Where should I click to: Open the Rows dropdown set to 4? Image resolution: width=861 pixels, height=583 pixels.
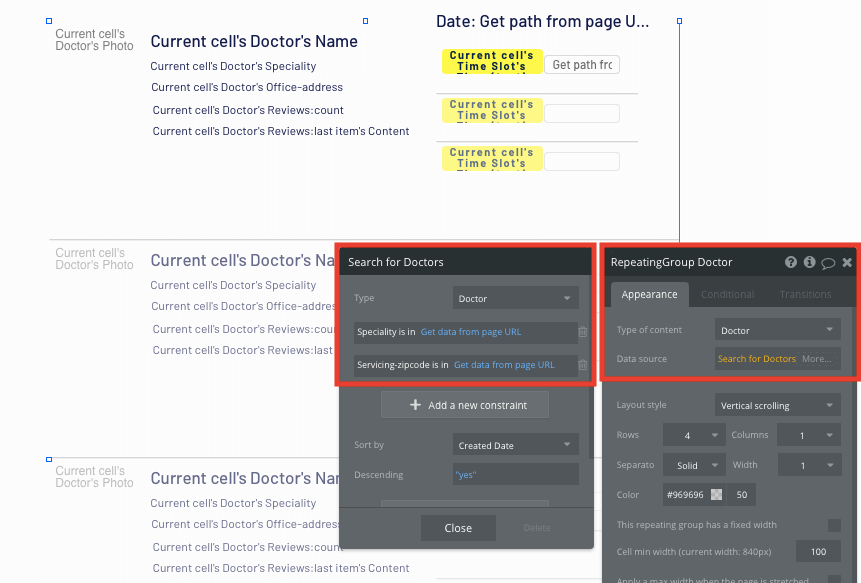(x=693, y=434)
